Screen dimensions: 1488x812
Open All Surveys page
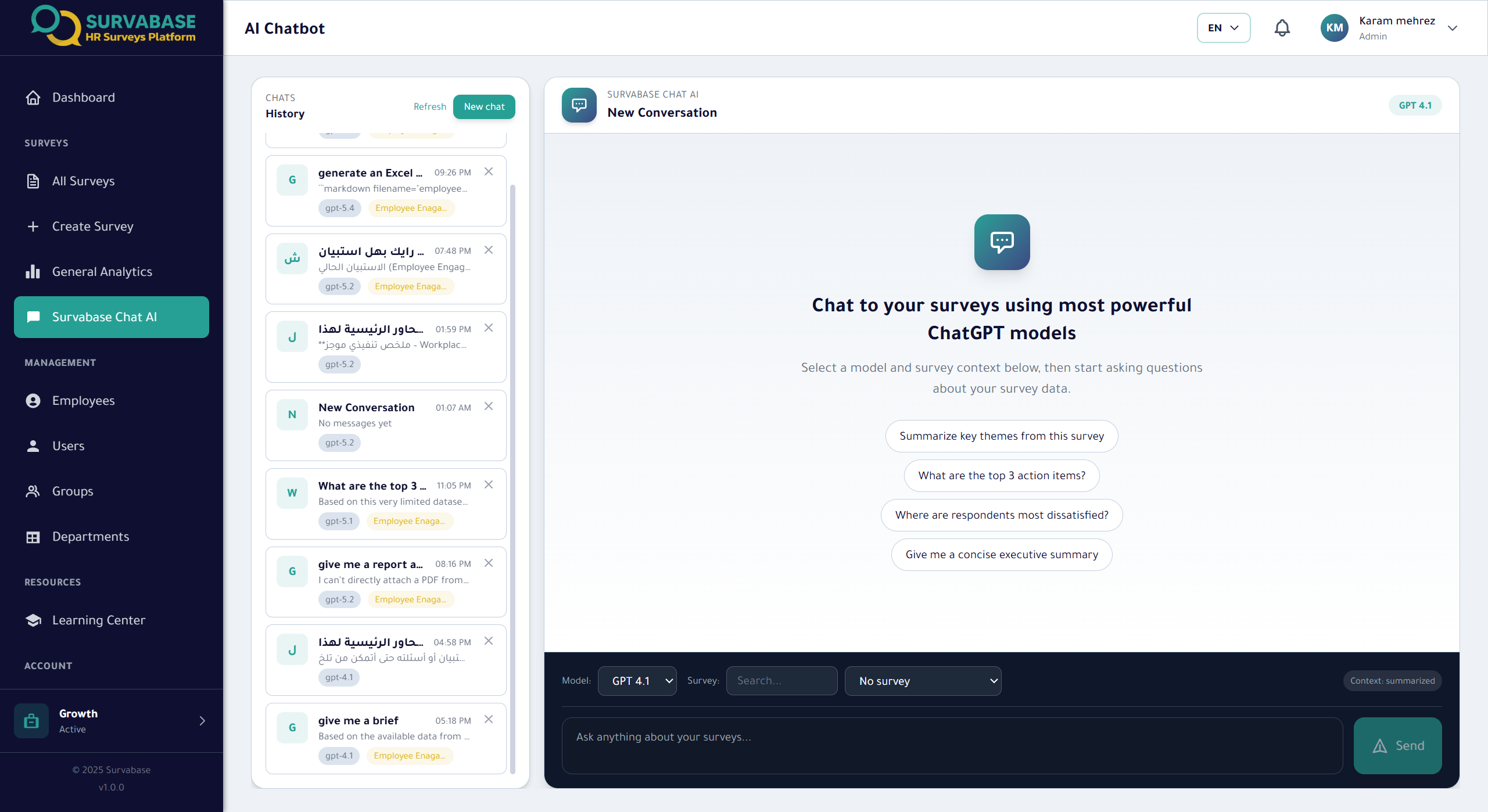[x=112, y=181]
